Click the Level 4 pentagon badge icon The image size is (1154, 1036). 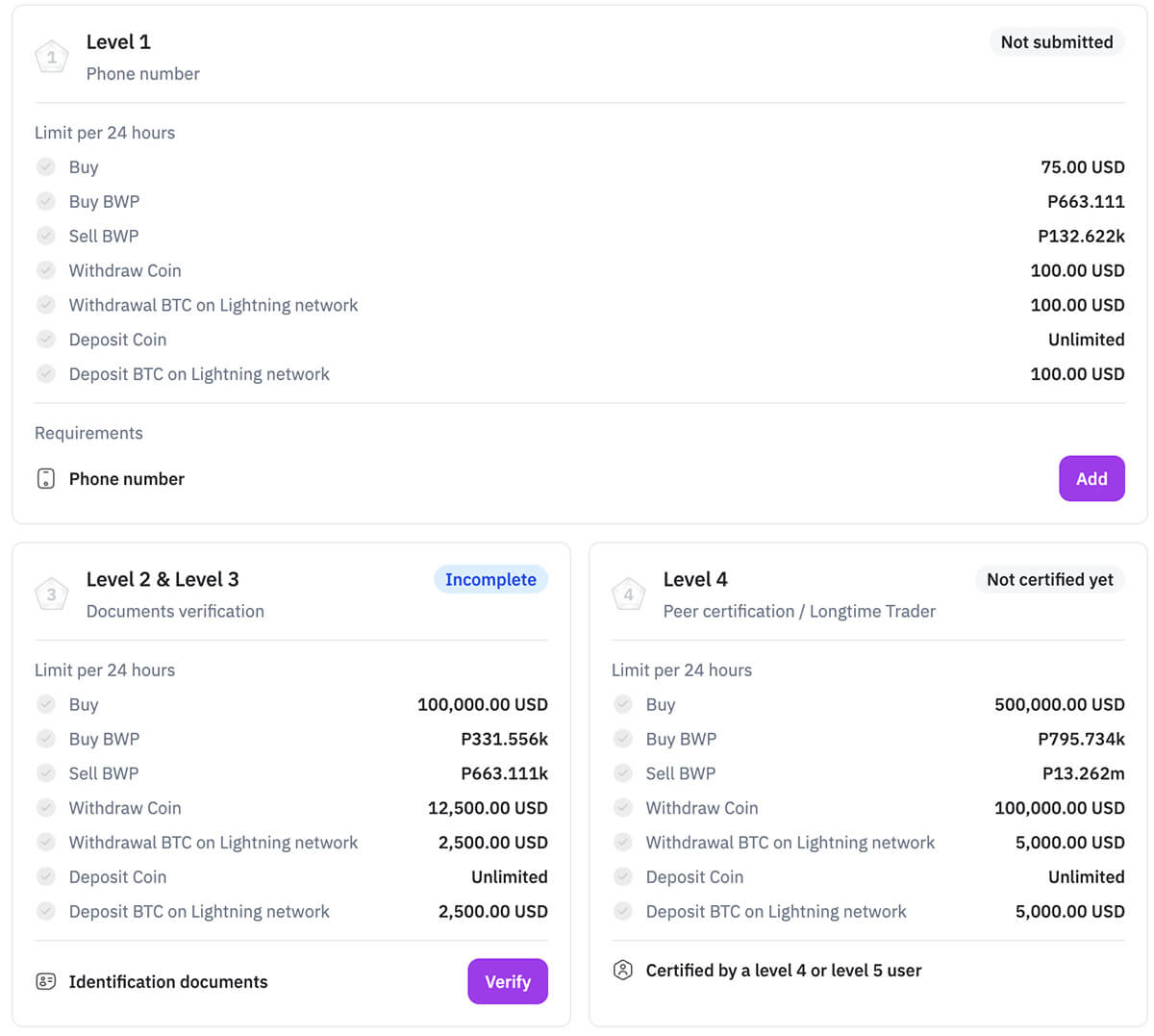pos(628,594)
